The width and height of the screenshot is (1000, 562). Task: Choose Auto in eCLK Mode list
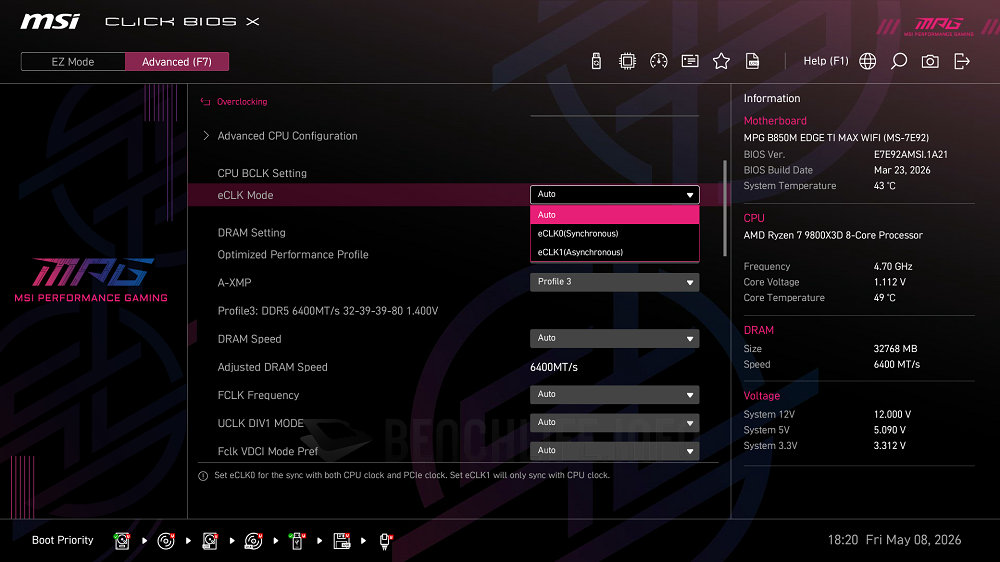point(615,215)
